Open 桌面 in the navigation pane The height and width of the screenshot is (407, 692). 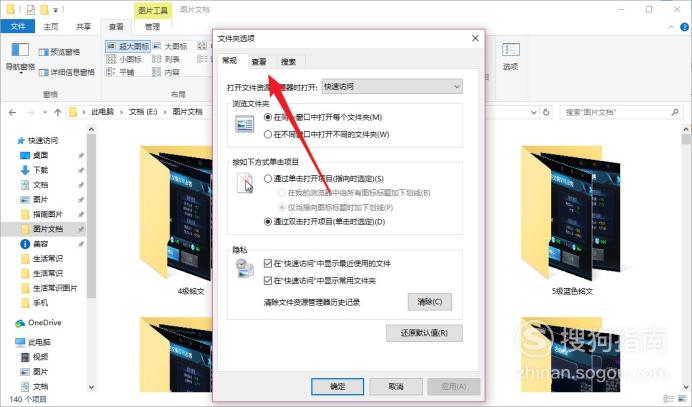click(41, 155)
